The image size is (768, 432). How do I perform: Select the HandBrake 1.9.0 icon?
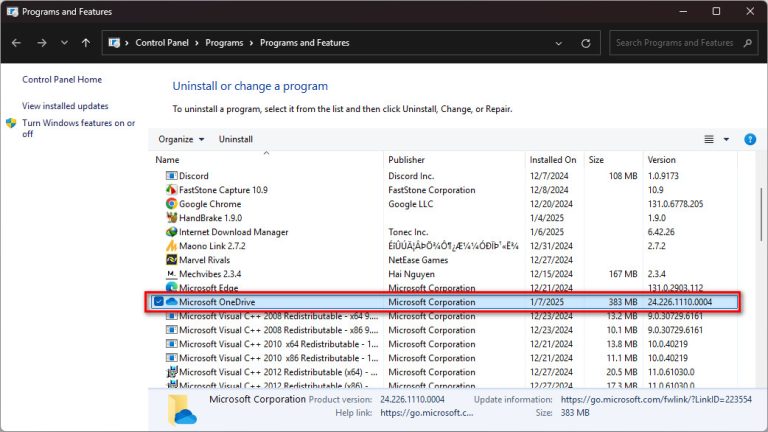(171, 217)
